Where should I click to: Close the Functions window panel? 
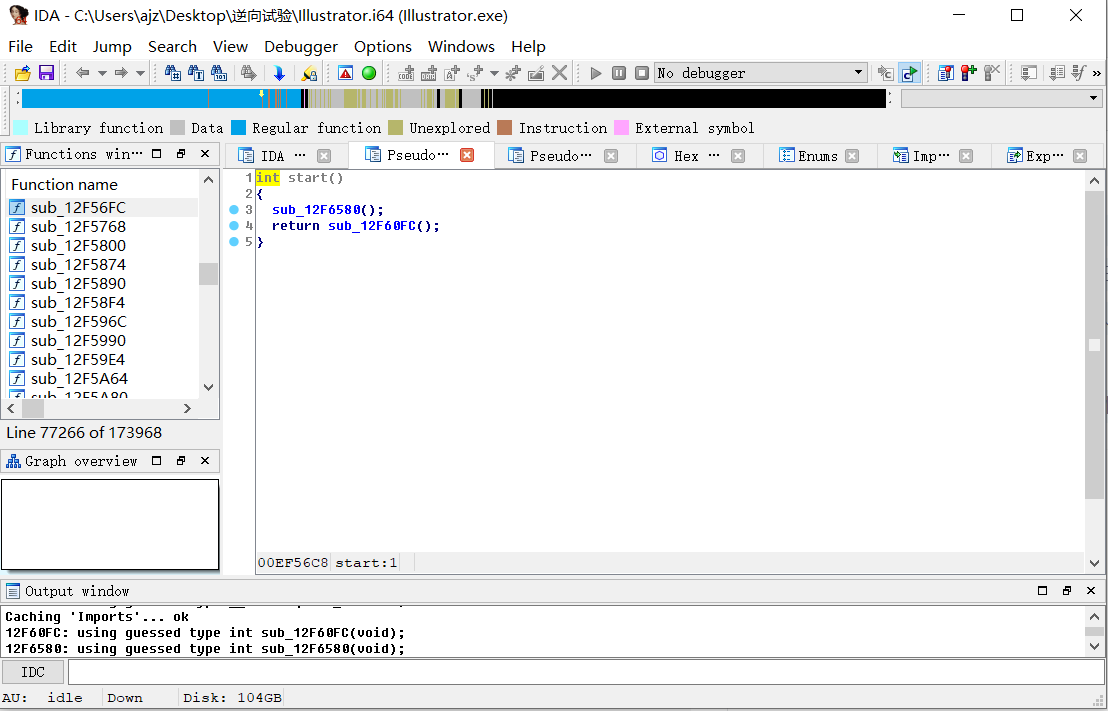pyautogui.click(x=205, y=154)
